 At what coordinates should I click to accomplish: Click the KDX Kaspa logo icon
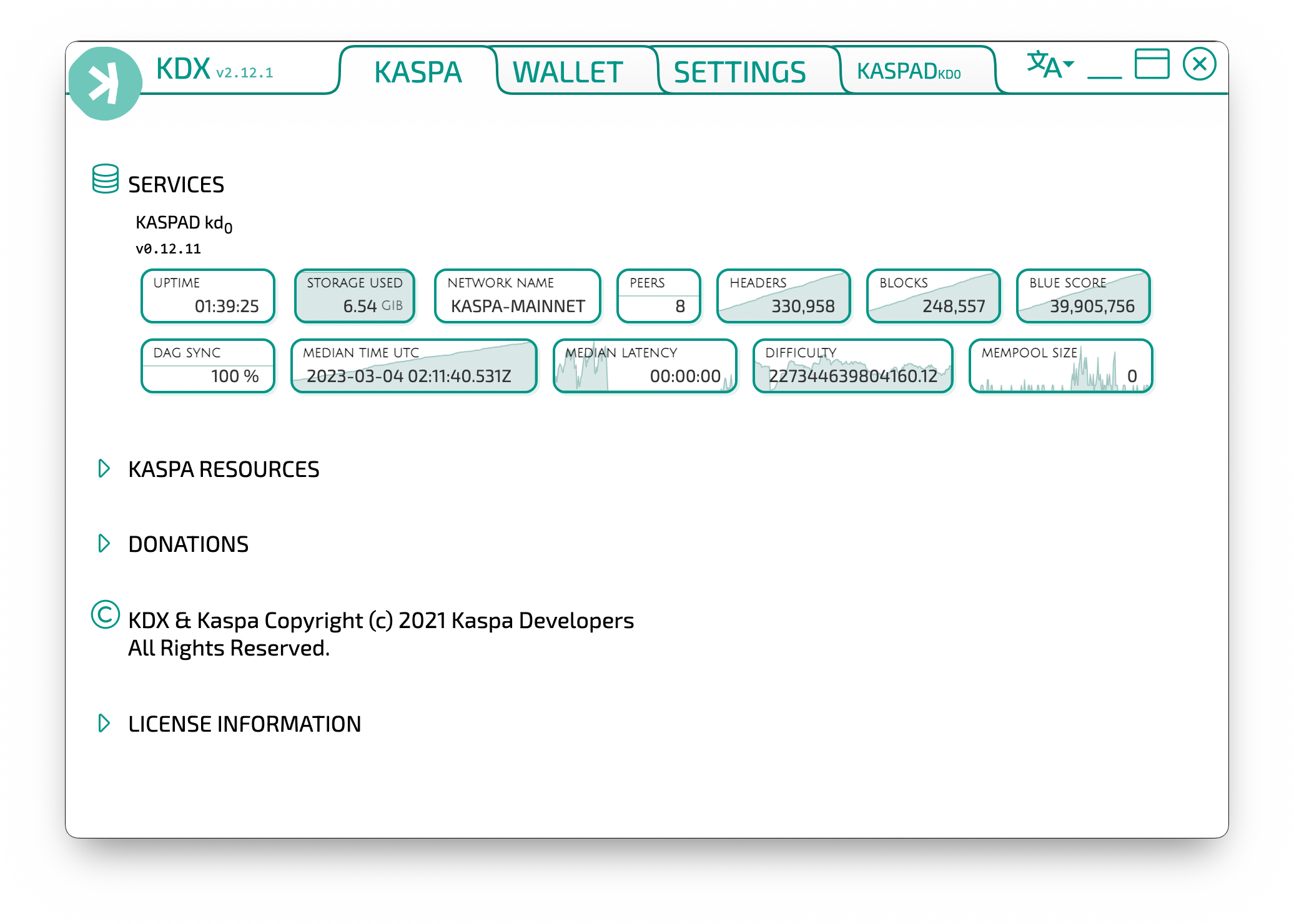pyautogui.click(x=105, y=83)
